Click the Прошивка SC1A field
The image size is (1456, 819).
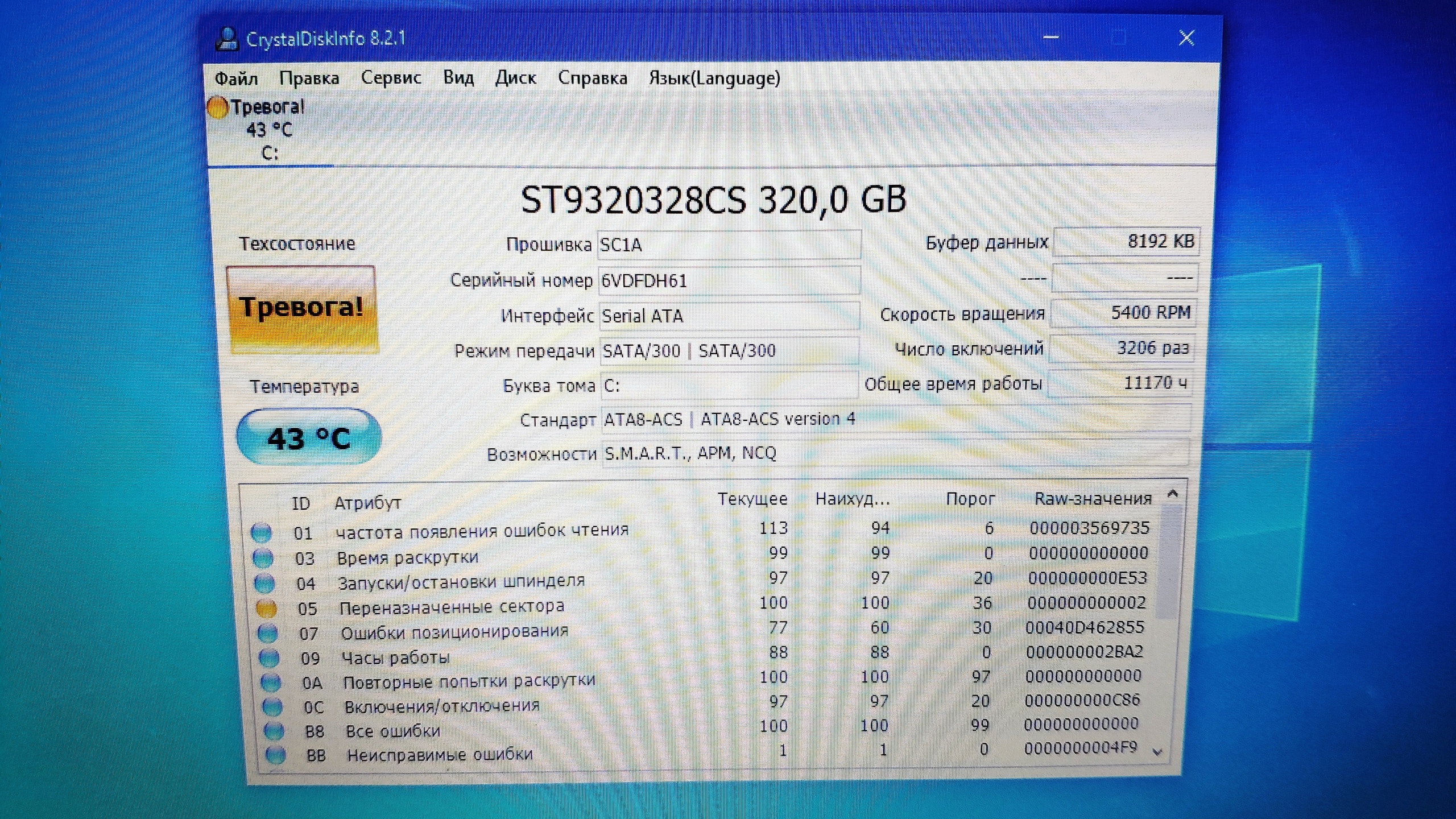point(729,245)
